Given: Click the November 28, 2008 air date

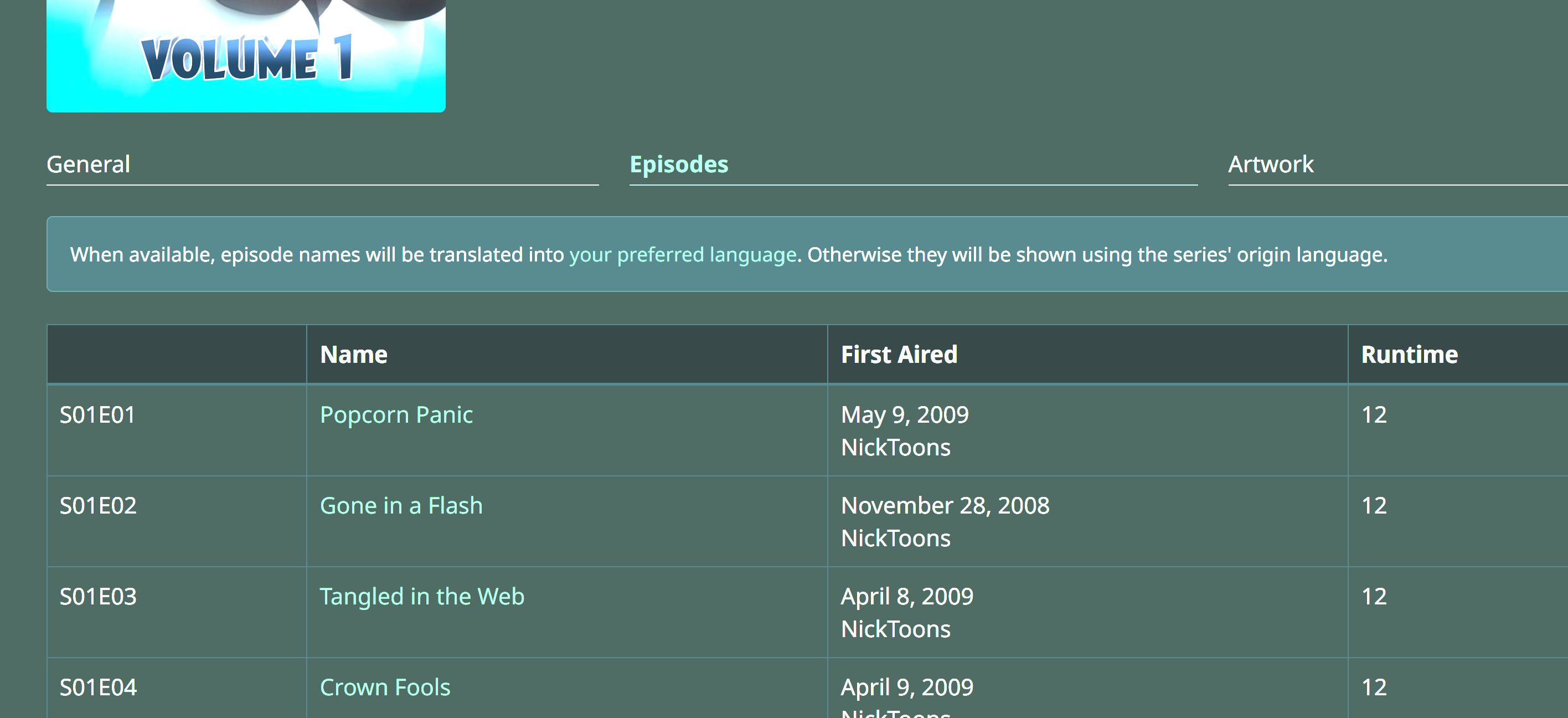Looking at the screenshot, I should point(945,505).
